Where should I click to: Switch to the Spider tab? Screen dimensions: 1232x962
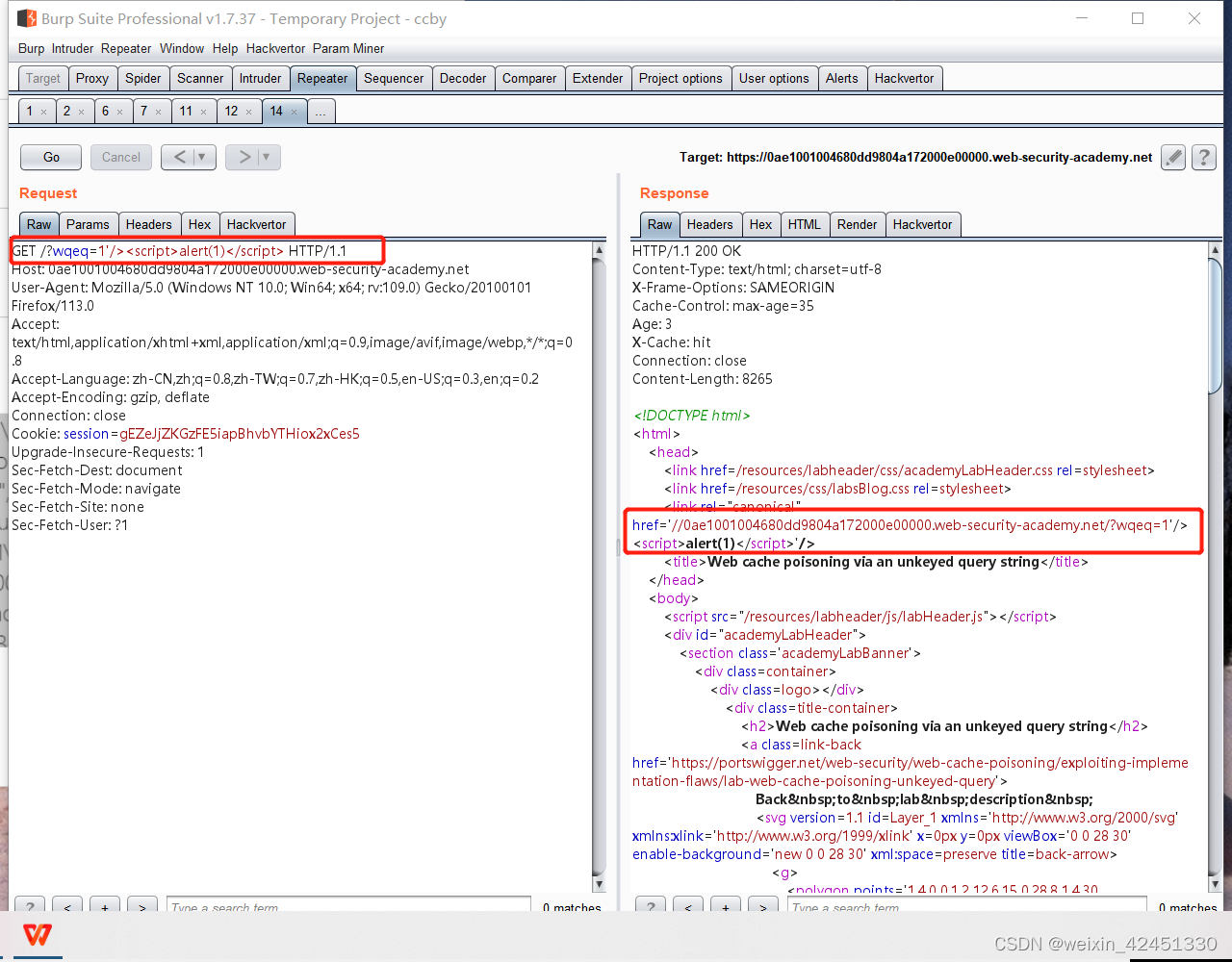coord(143,79)
